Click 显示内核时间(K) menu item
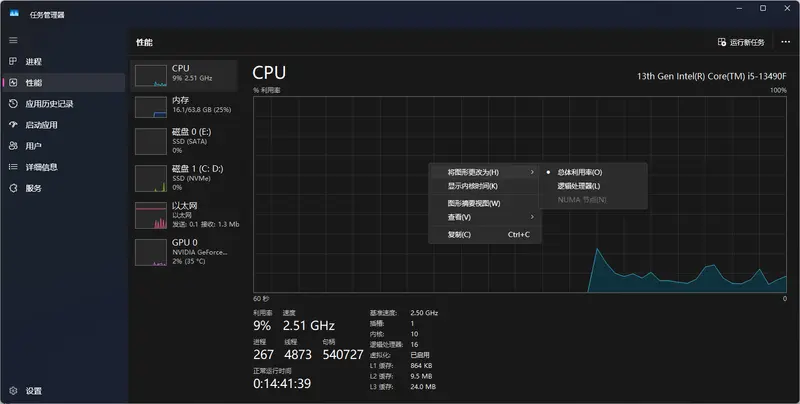 pyautogui.click(x=485, y=186)
